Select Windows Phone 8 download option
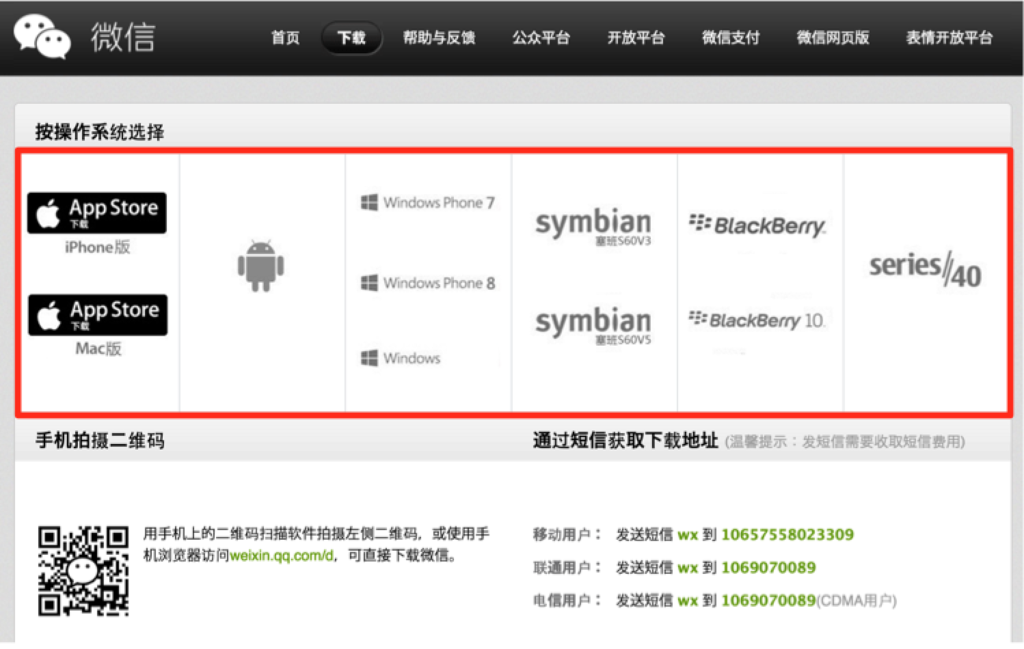1024x649 pixels. pos(428,283)
